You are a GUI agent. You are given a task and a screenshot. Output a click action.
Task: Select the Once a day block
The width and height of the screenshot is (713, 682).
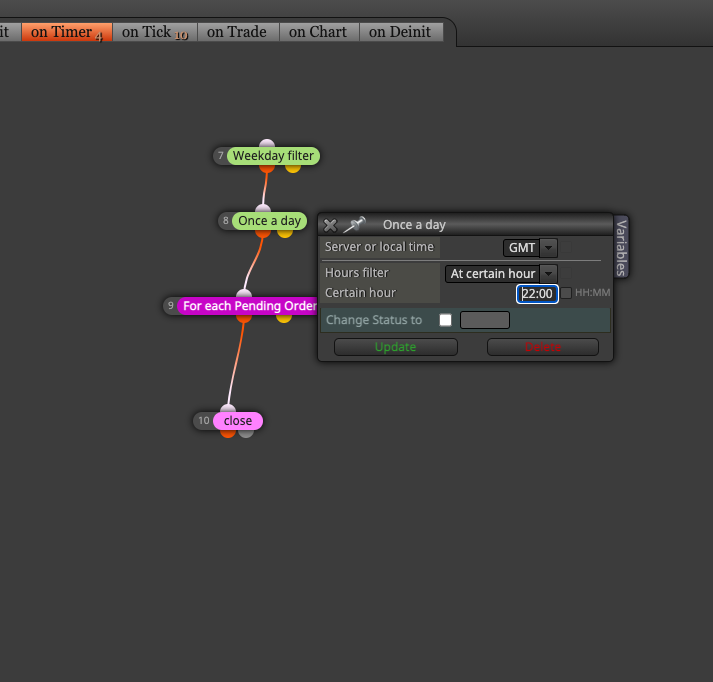270,221
